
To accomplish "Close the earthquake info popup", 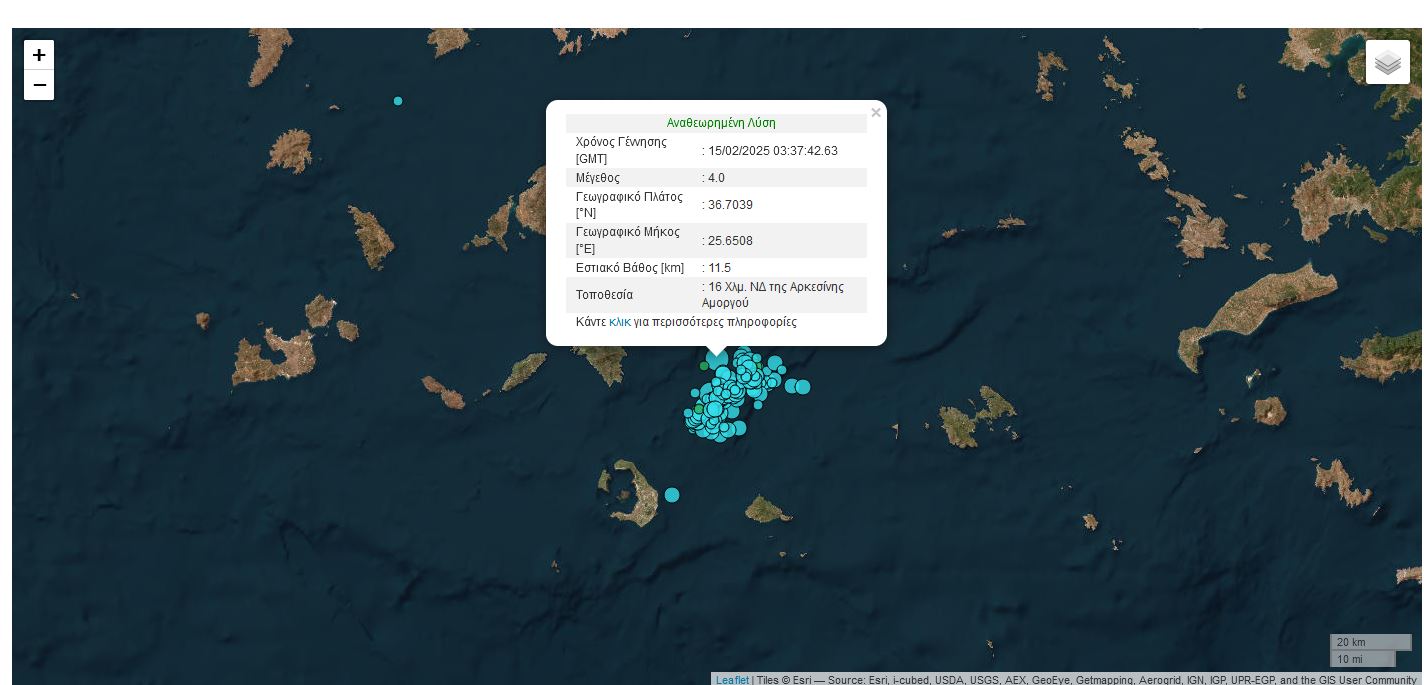I will point(876,113).
